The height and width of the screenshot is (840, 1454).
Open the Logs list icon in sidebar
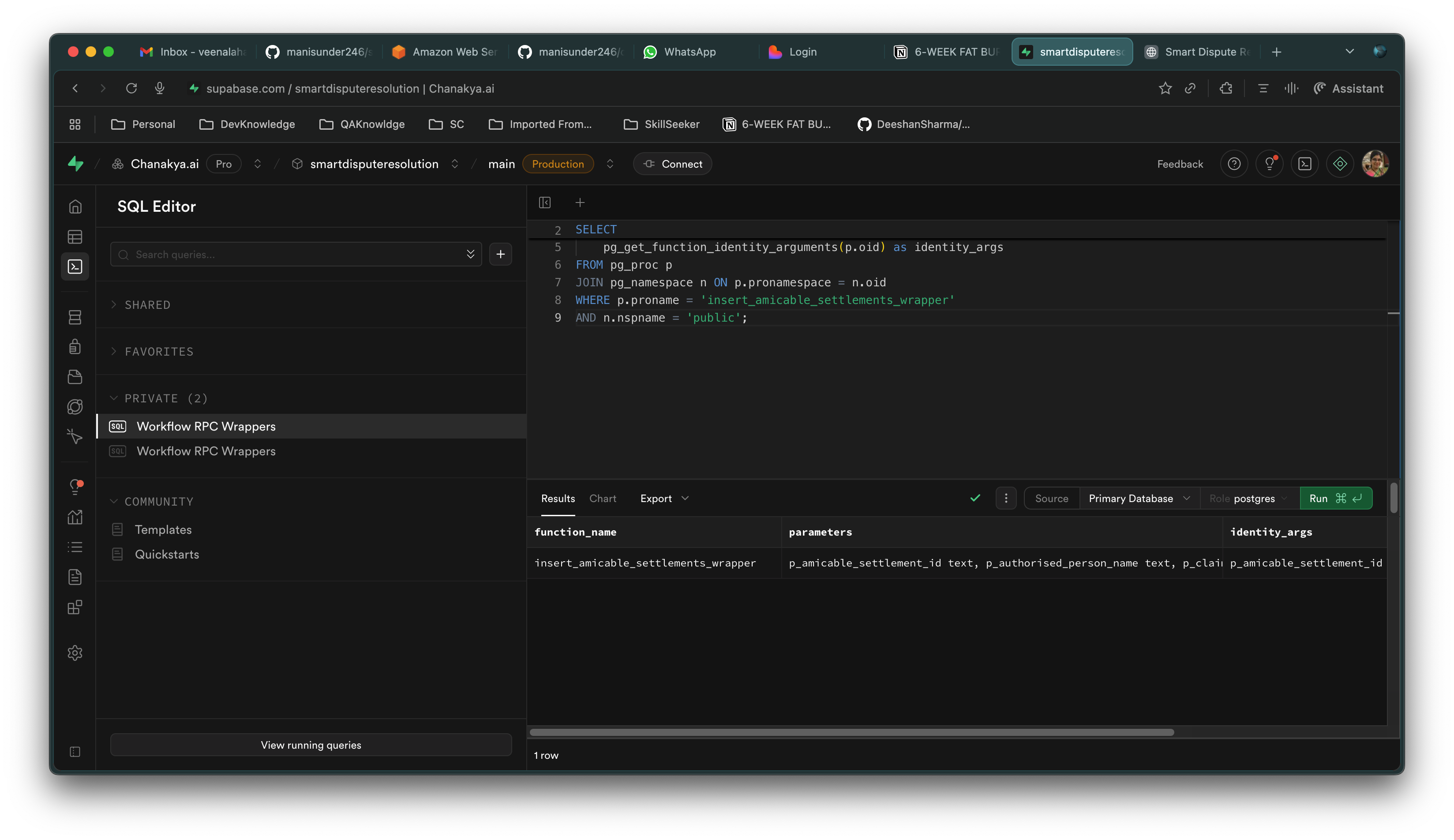(x=75, y=547)
